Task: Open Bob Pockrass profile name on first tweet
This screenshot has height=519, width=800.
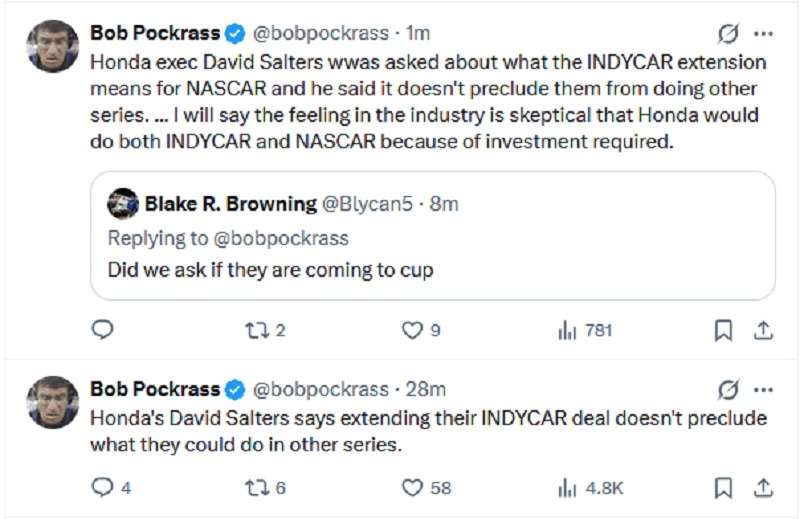Action: click(x=155, y=34)
